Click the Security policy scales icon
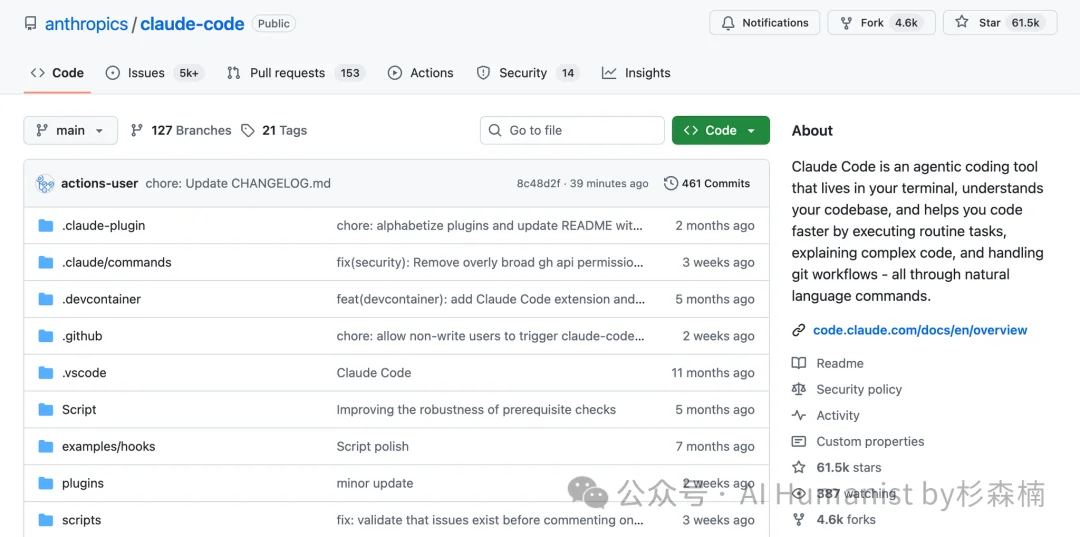The height and width of the screenshot is (537, 1080). (799, 390)
